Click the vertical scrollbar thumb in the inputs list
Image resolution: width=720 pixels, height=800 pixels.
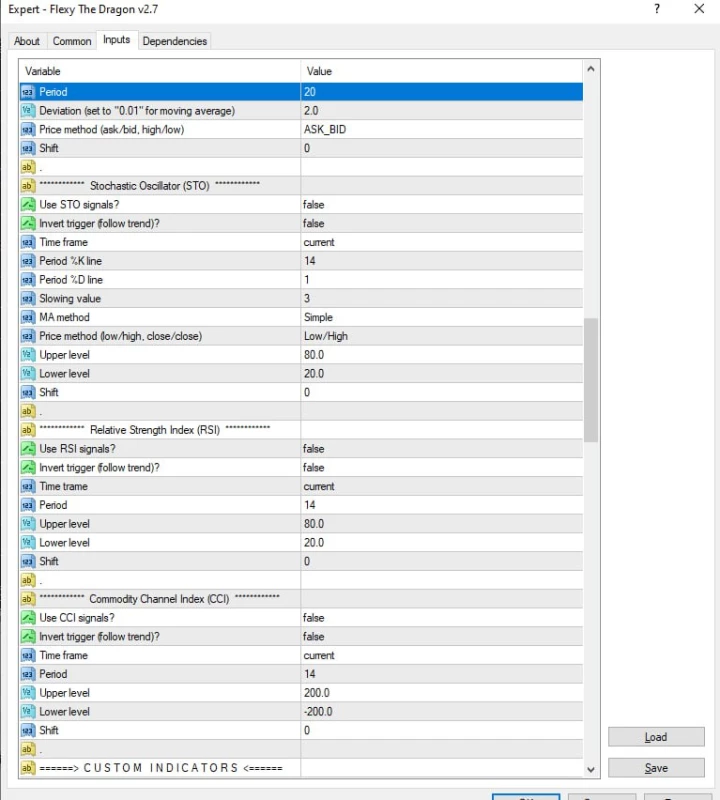point(590,380)
